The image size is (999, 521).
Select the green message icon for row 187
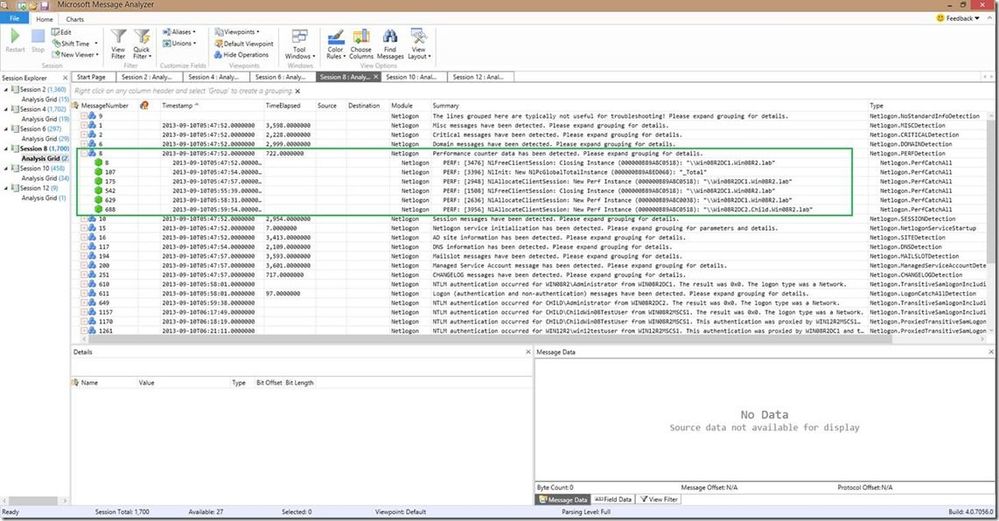coord(98,172)
